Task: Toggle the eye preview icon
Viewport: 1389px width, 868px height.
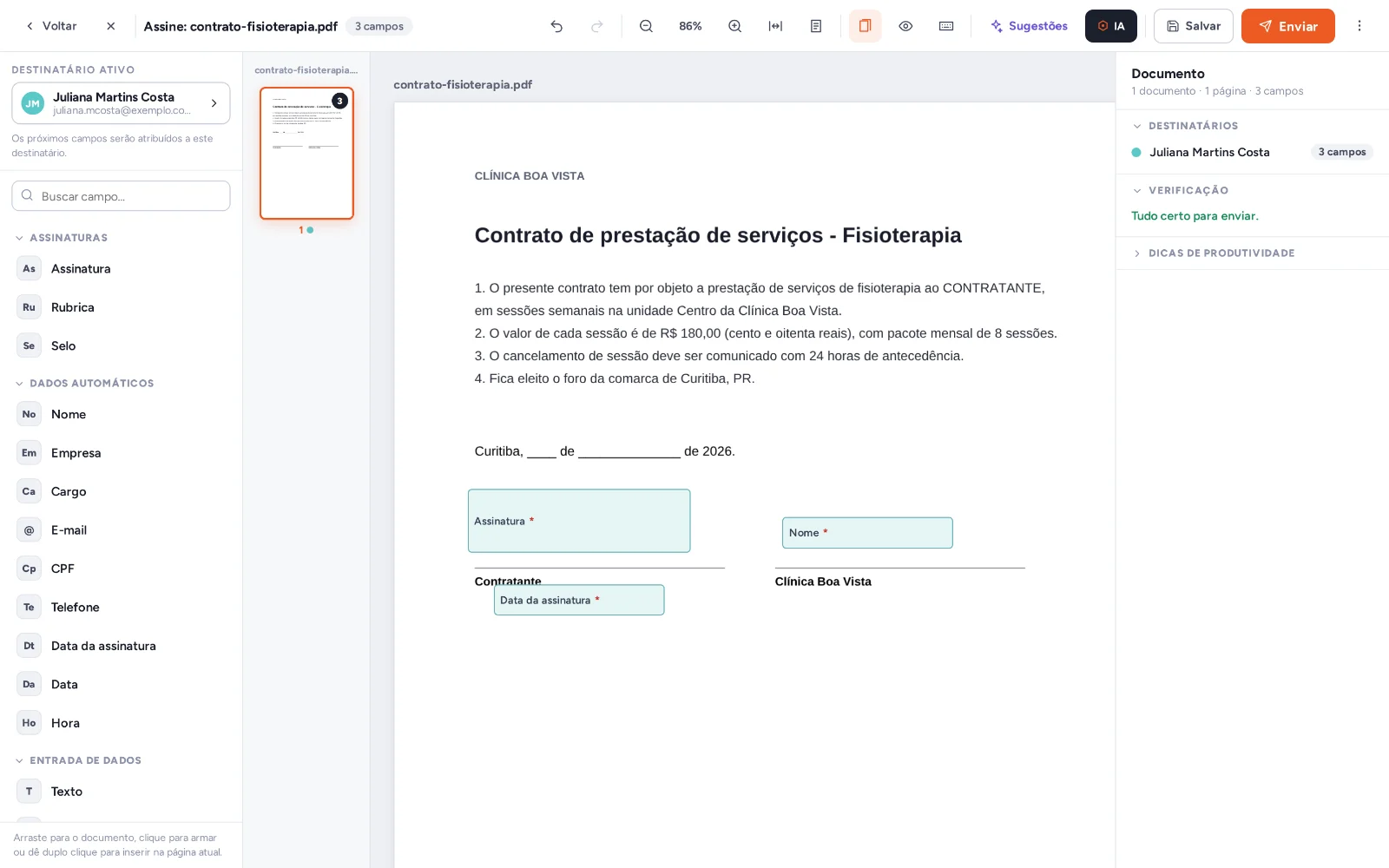Action: tap(905, 26)
